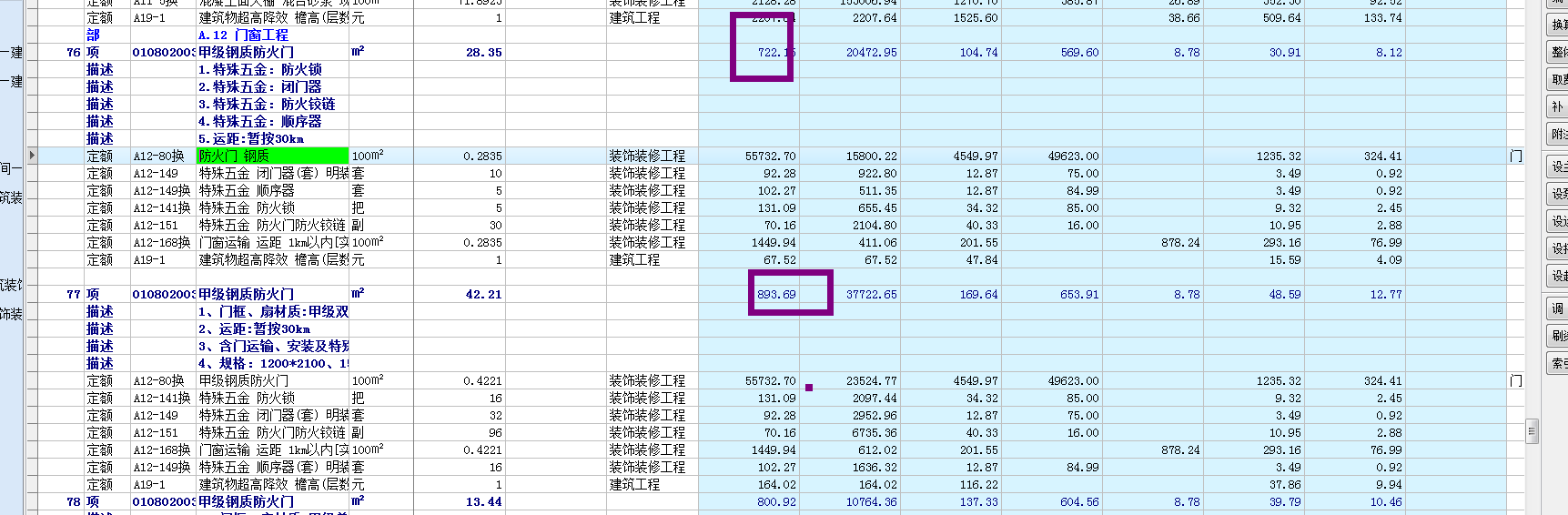Screen dimensions: 1568x515
Task: Click the labor cost cell 116.22
Action: [x=978, y=484]
